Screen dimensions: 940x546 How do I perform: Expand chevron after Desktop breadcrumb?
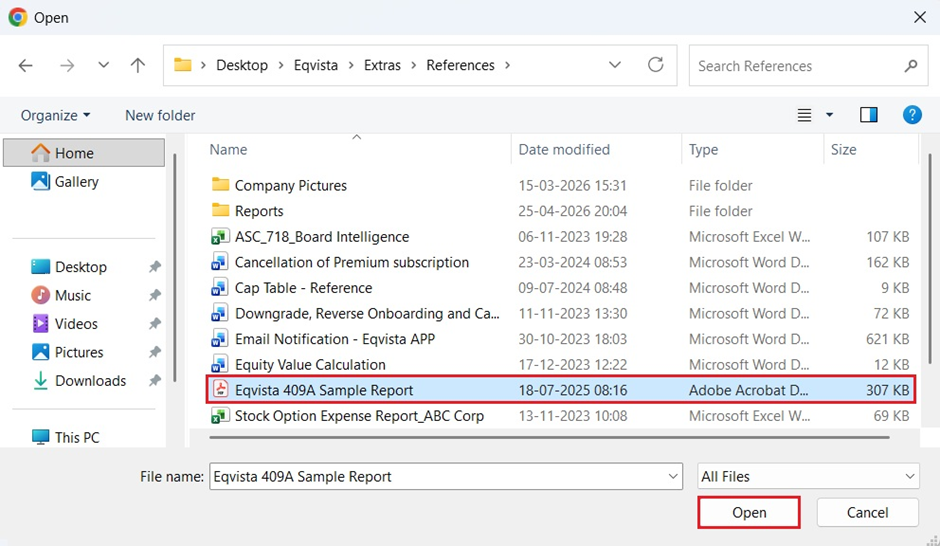281,65
